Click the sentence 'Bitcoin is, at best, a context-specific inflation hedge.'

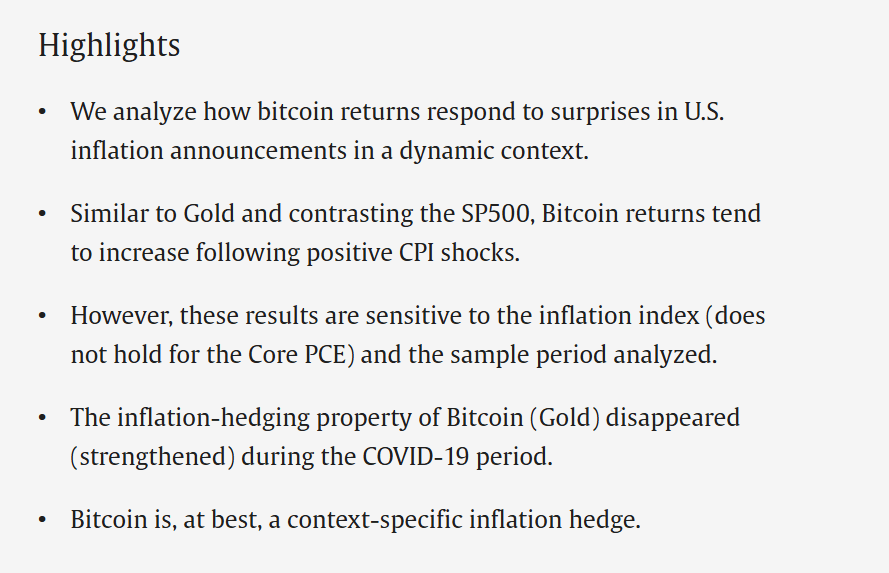355,520
